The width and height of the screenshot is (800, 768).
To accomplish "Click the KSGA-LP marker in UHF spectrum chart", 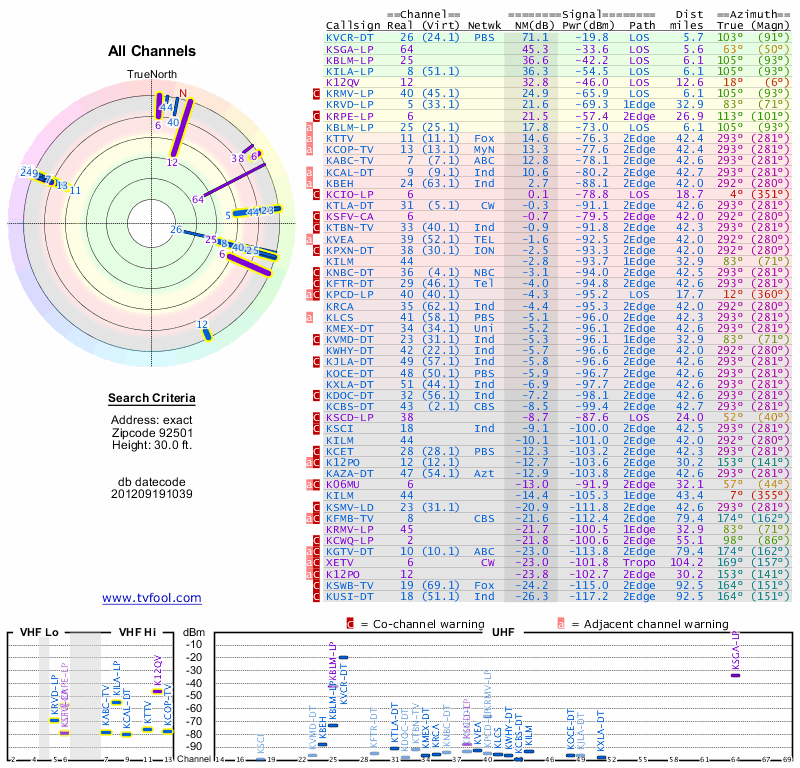I will coord(735,675).
